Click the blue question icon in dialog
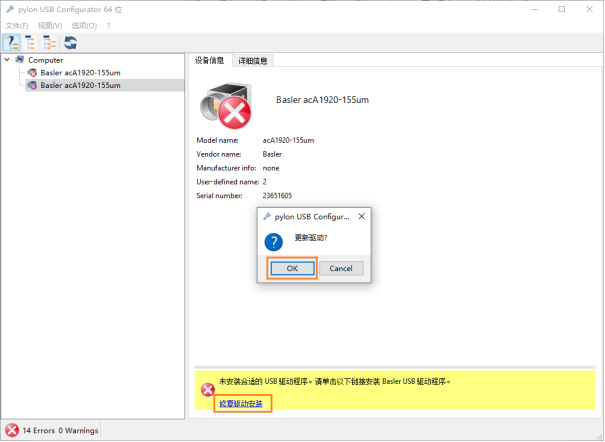The image size is (605, 442). pyautogui.click(x=274, y=242)
